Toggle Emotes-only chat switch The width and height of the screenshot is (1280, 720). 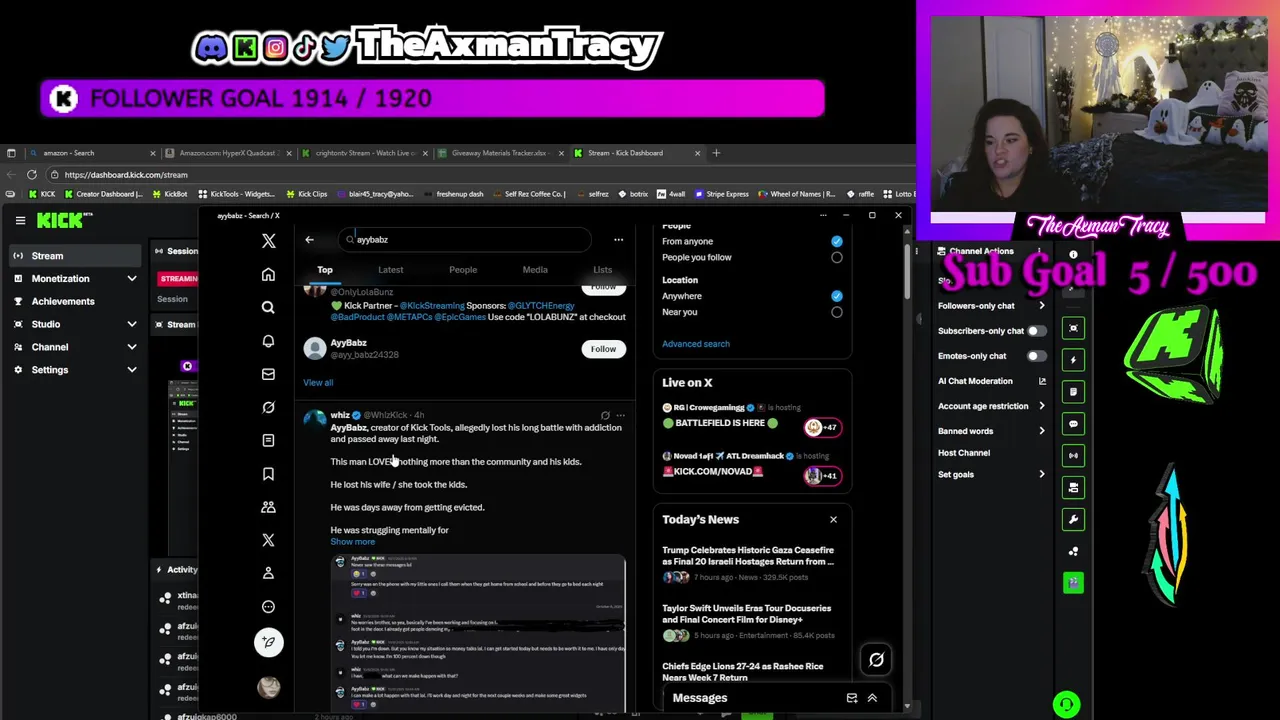[x=1036, y=356]
